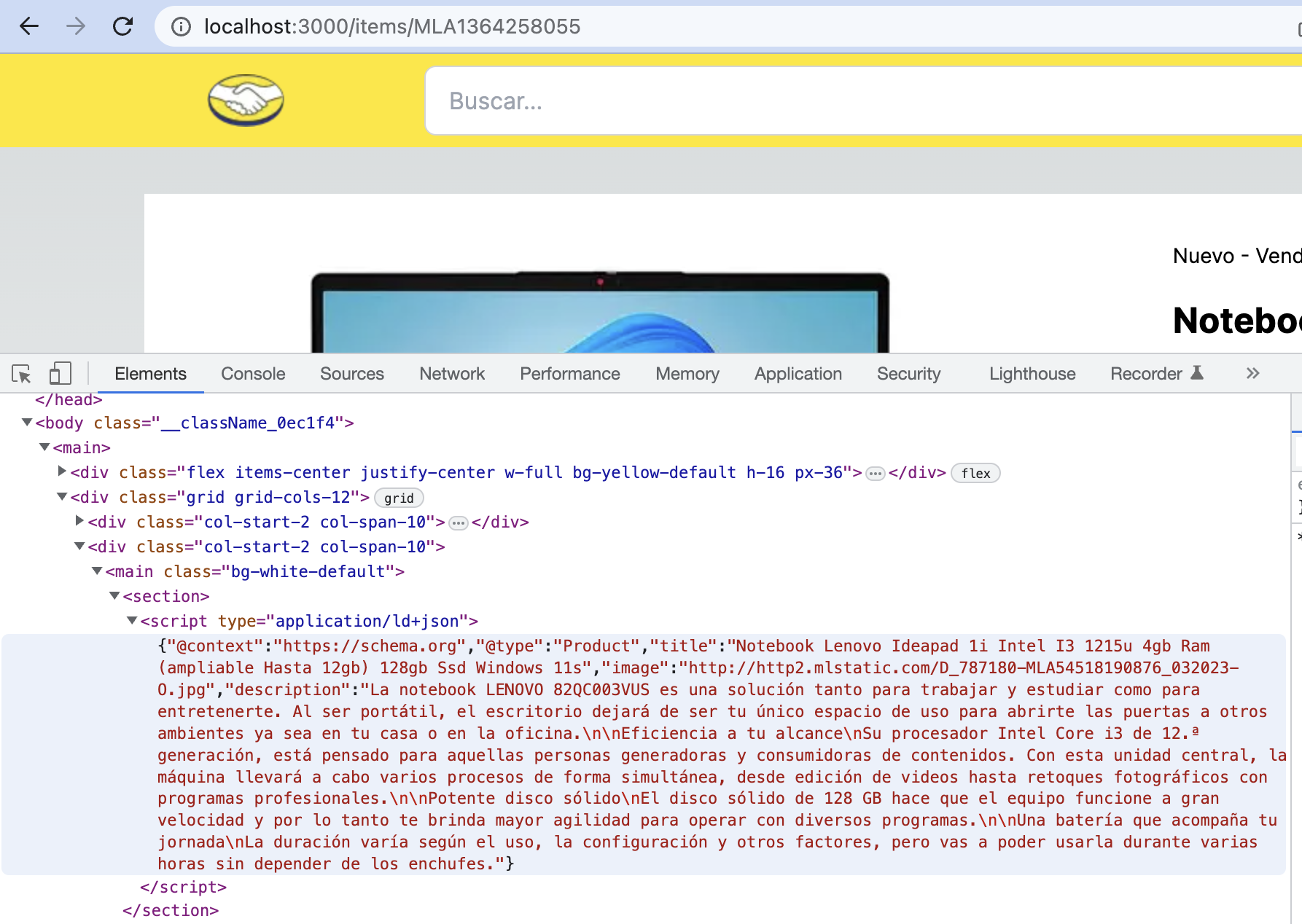Switch to the Application tab

(x=798, y=374)
